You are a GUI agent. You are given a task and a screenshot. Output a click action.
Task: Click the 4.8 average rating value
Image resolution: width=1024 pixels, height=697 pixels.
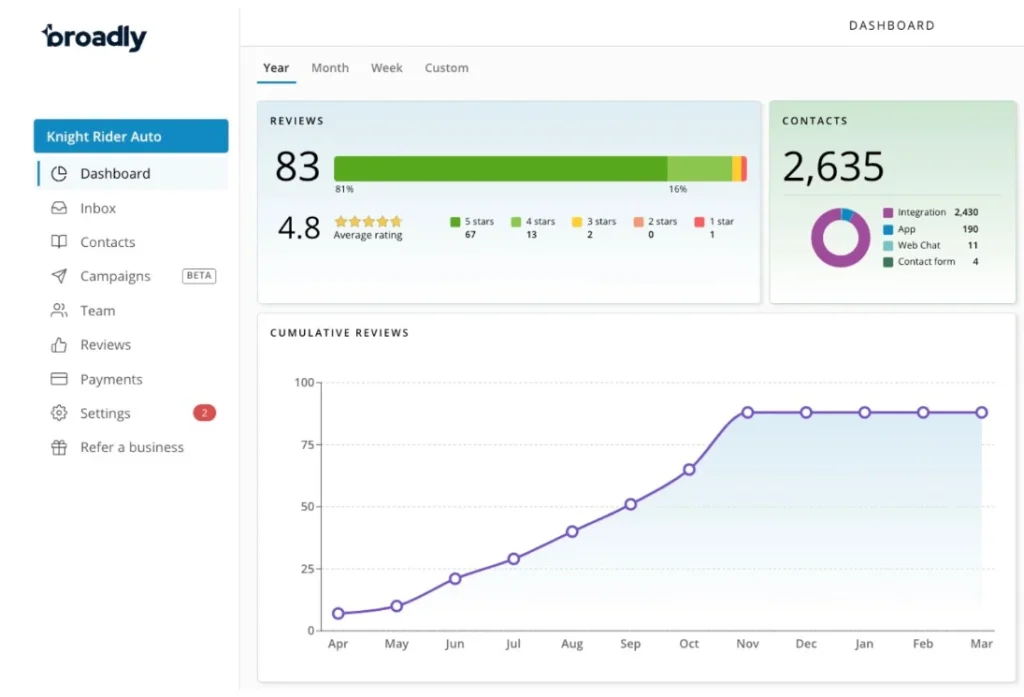[299, 228]
